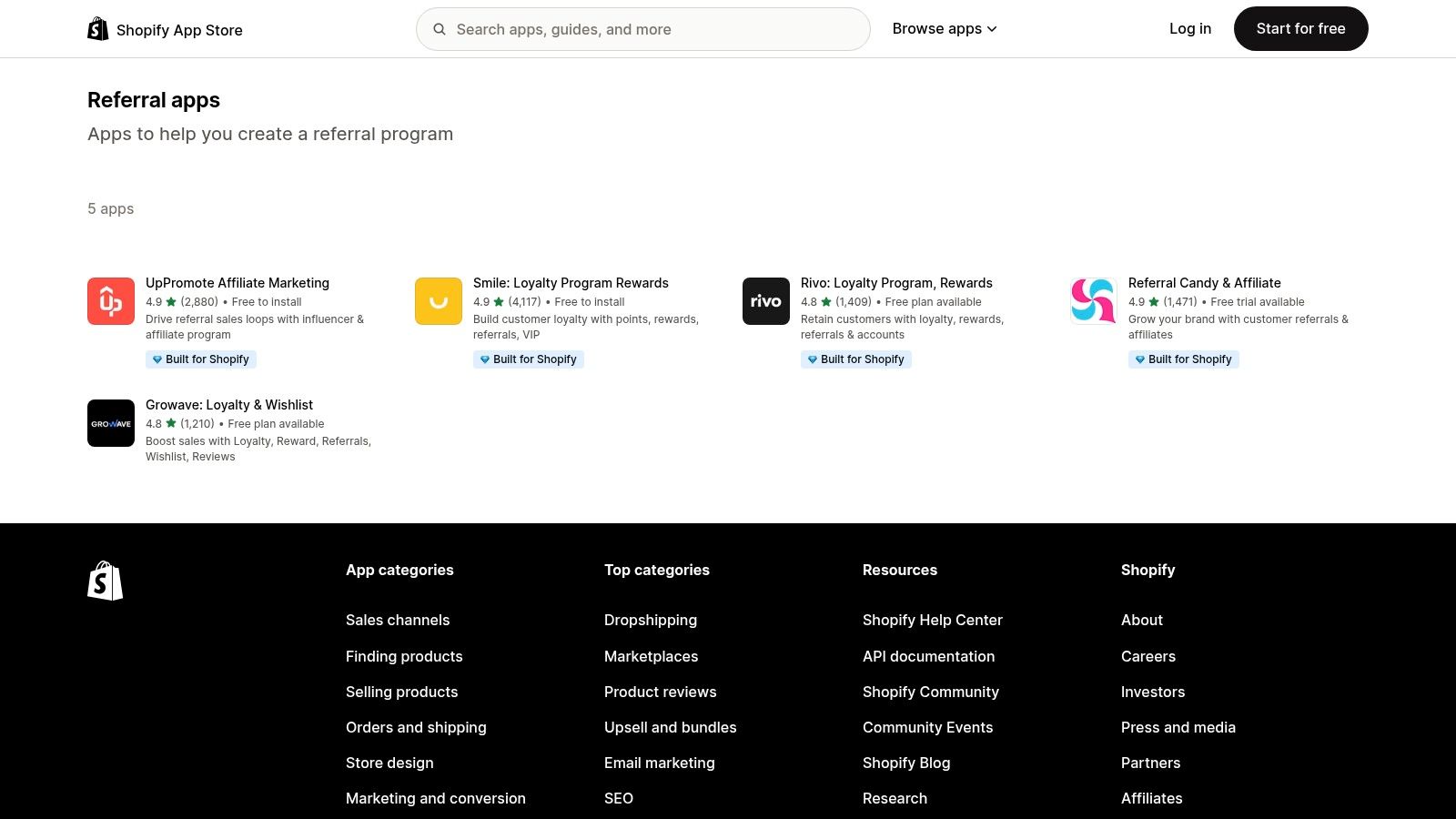Click the UpPromote Affiliate Marketing app icon

pos(110,300)
